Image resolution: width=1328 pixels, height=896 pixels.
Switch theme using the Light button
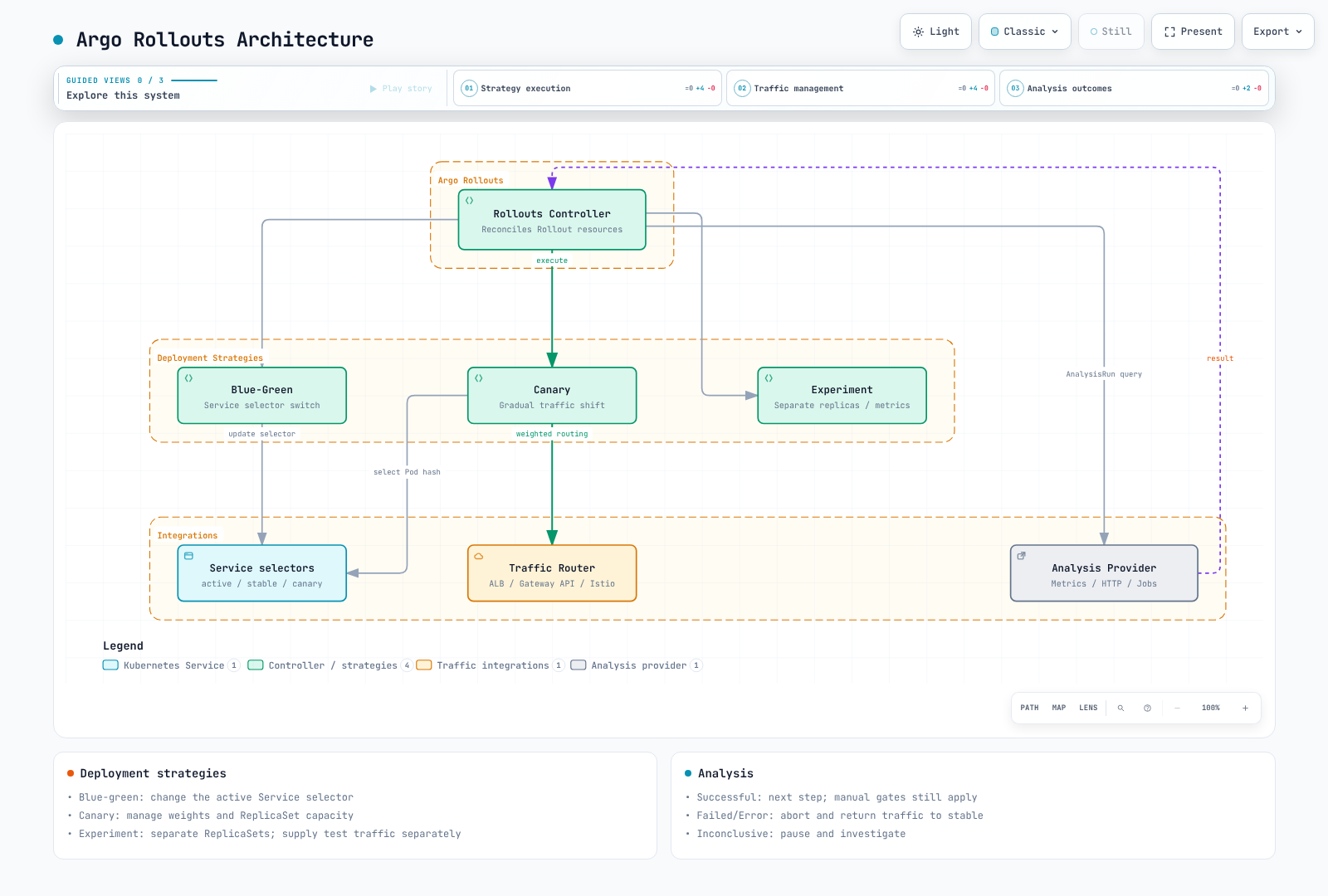click(x=935, y=32)
